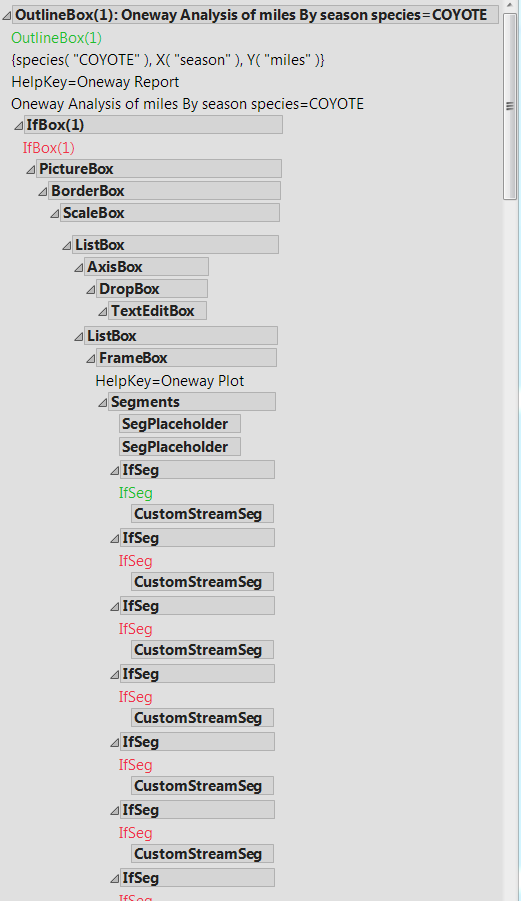Click the vertical scrollbar thumb
The width and height of the screenshot is (521, 901).
tap(510, 107)
